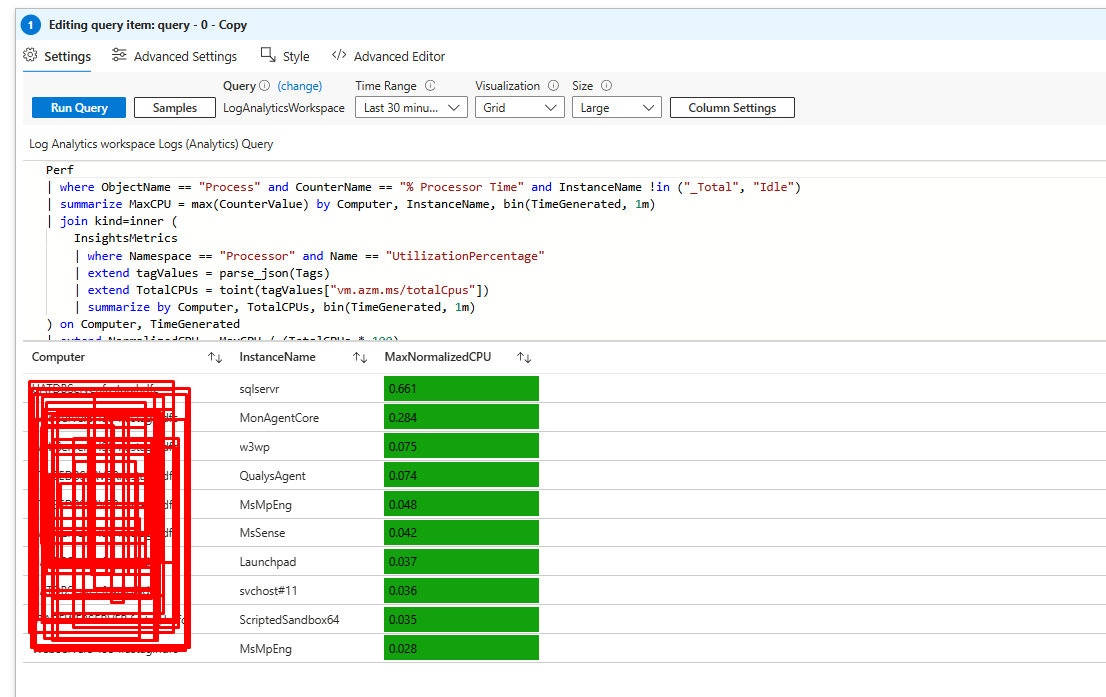Sort by the Computer column arrows
1106x697 pixels.
click(x=215, y=358)
